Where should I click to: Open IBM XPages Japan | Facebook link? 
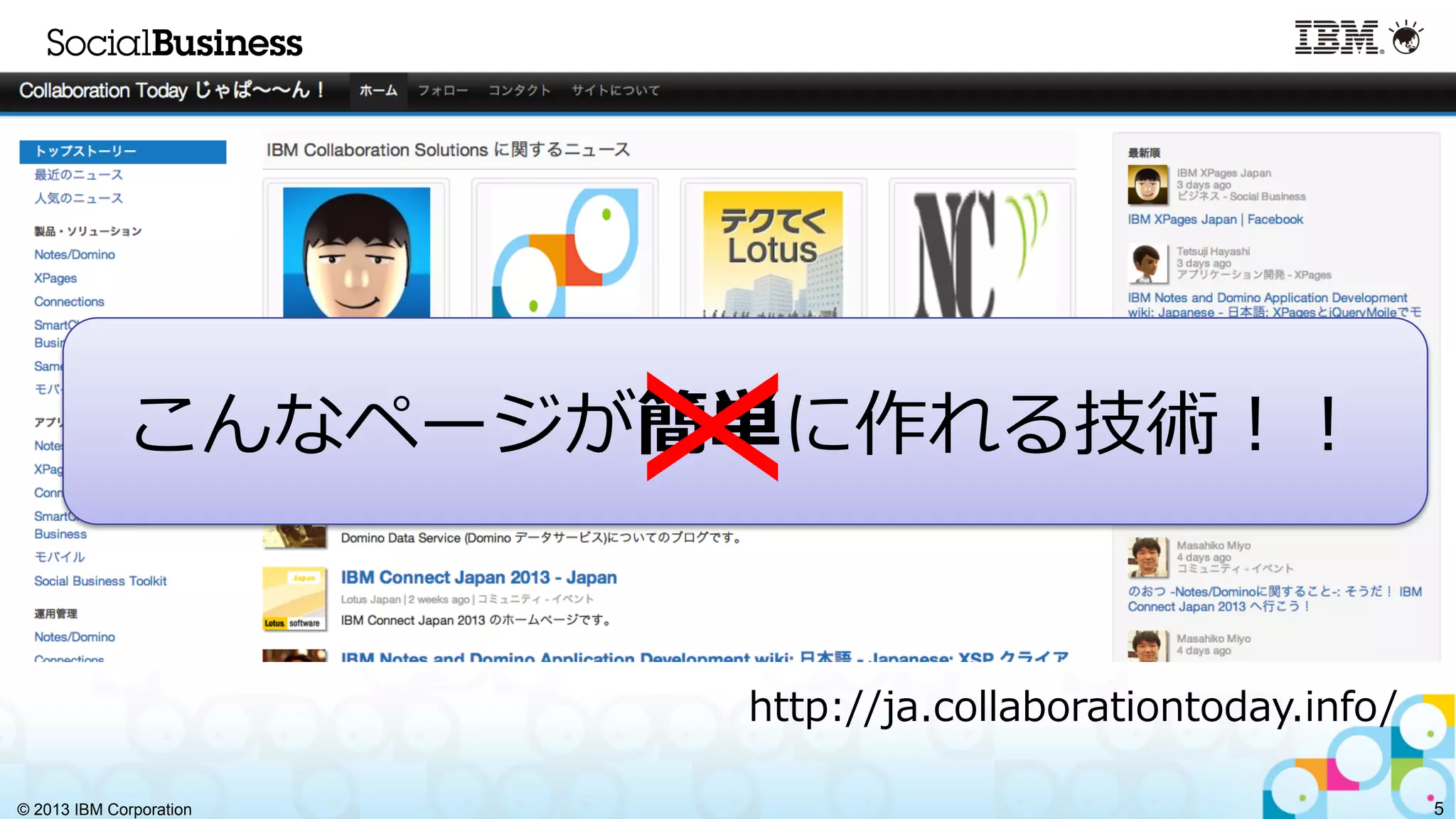[x=1215, y=220]
